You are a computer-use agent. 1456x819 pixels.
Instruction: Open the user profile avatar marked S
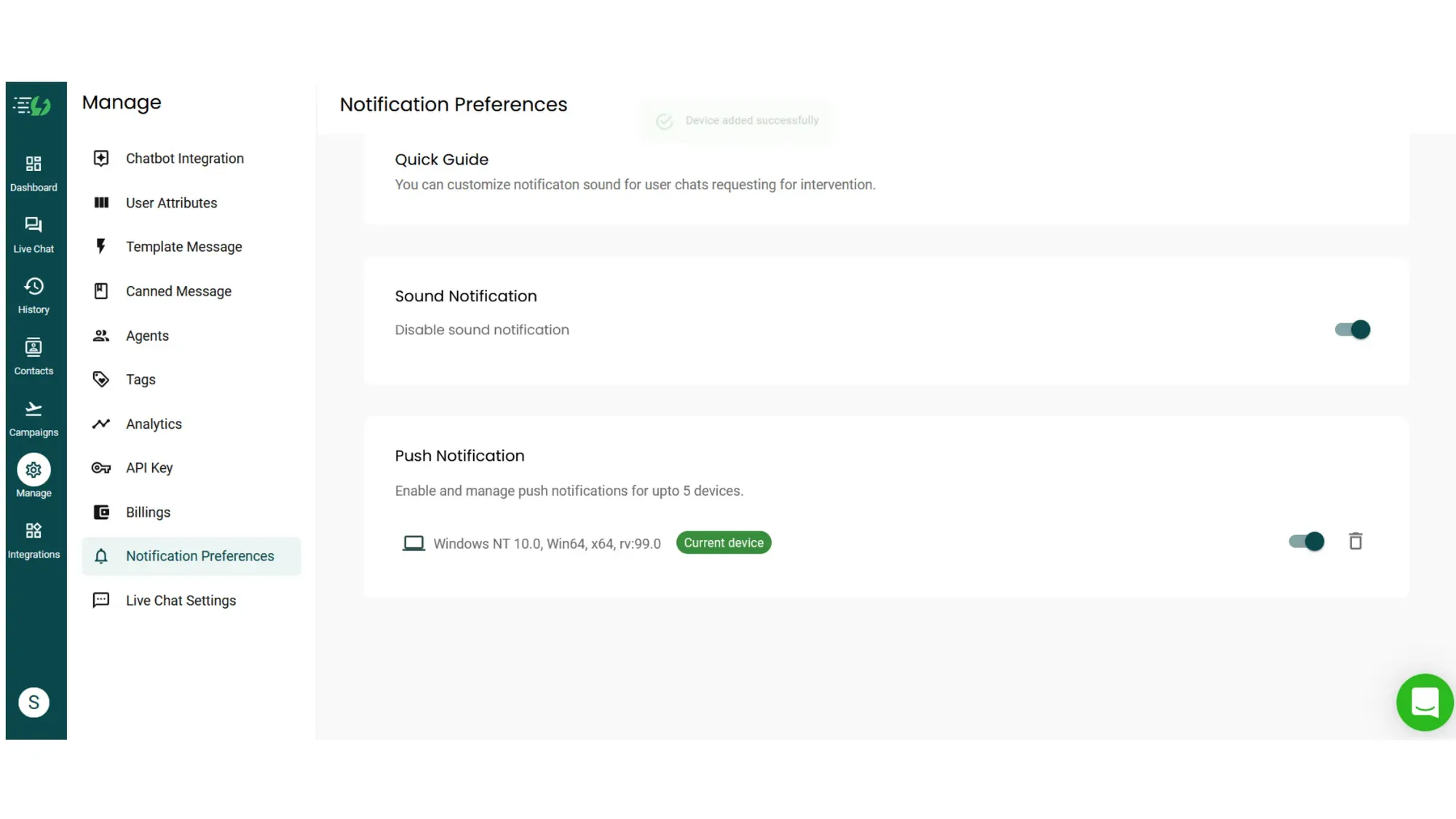coord(33,702)
